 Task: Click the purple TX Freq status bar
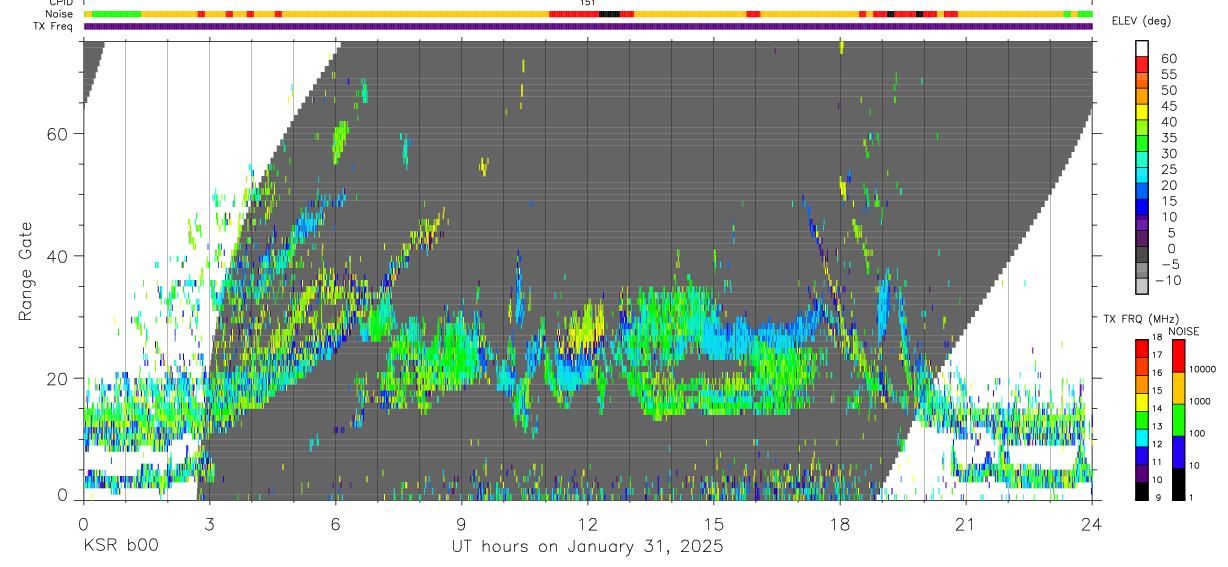click(x=588, y=26)
